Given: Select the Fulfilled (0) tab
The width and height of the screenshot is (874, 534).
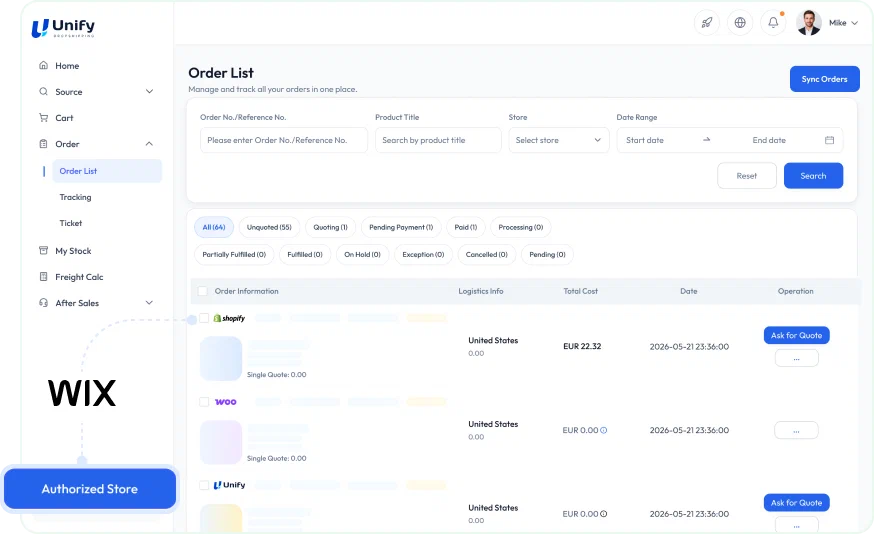Looking at the screenshot, I should (305, 254).
